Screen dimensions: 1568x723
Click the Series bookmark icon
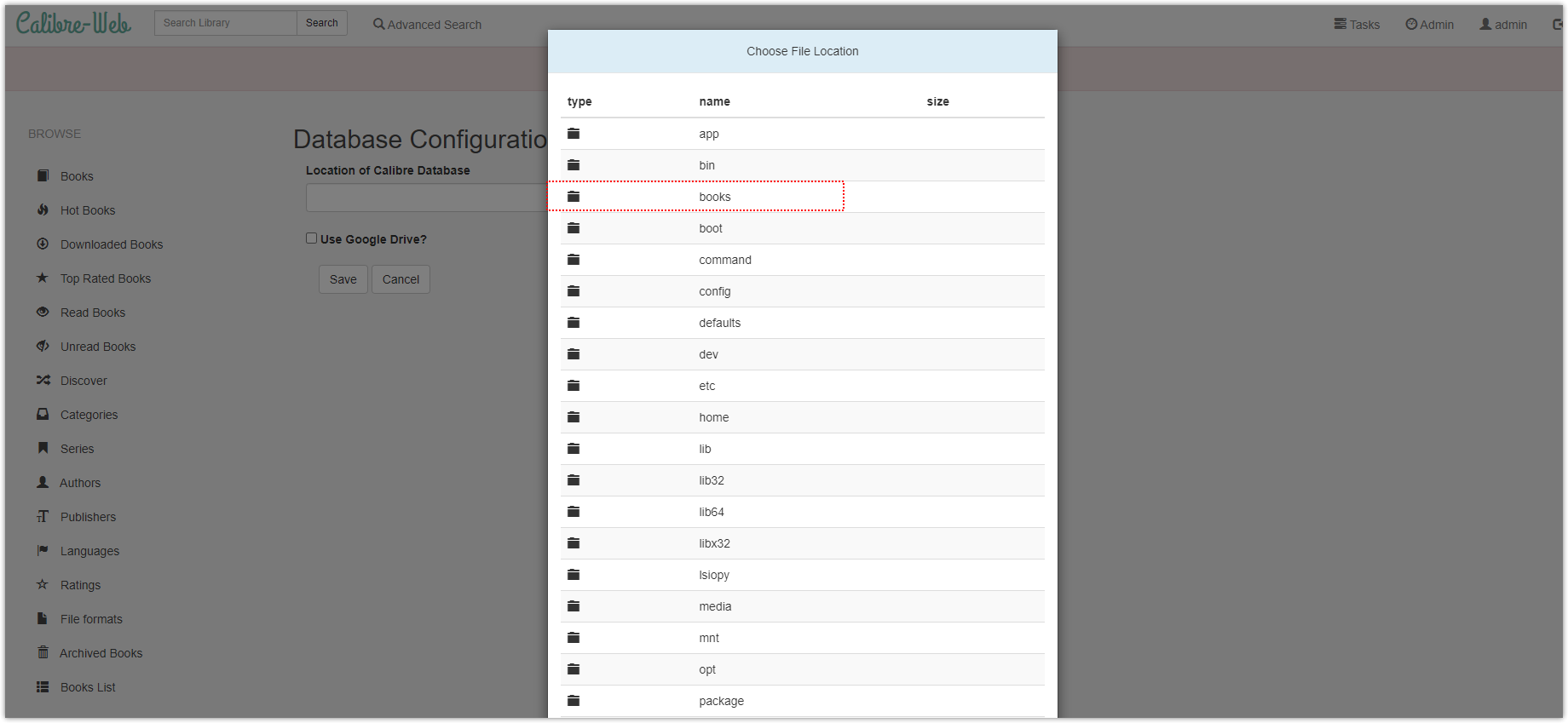(x=43, y=448)
